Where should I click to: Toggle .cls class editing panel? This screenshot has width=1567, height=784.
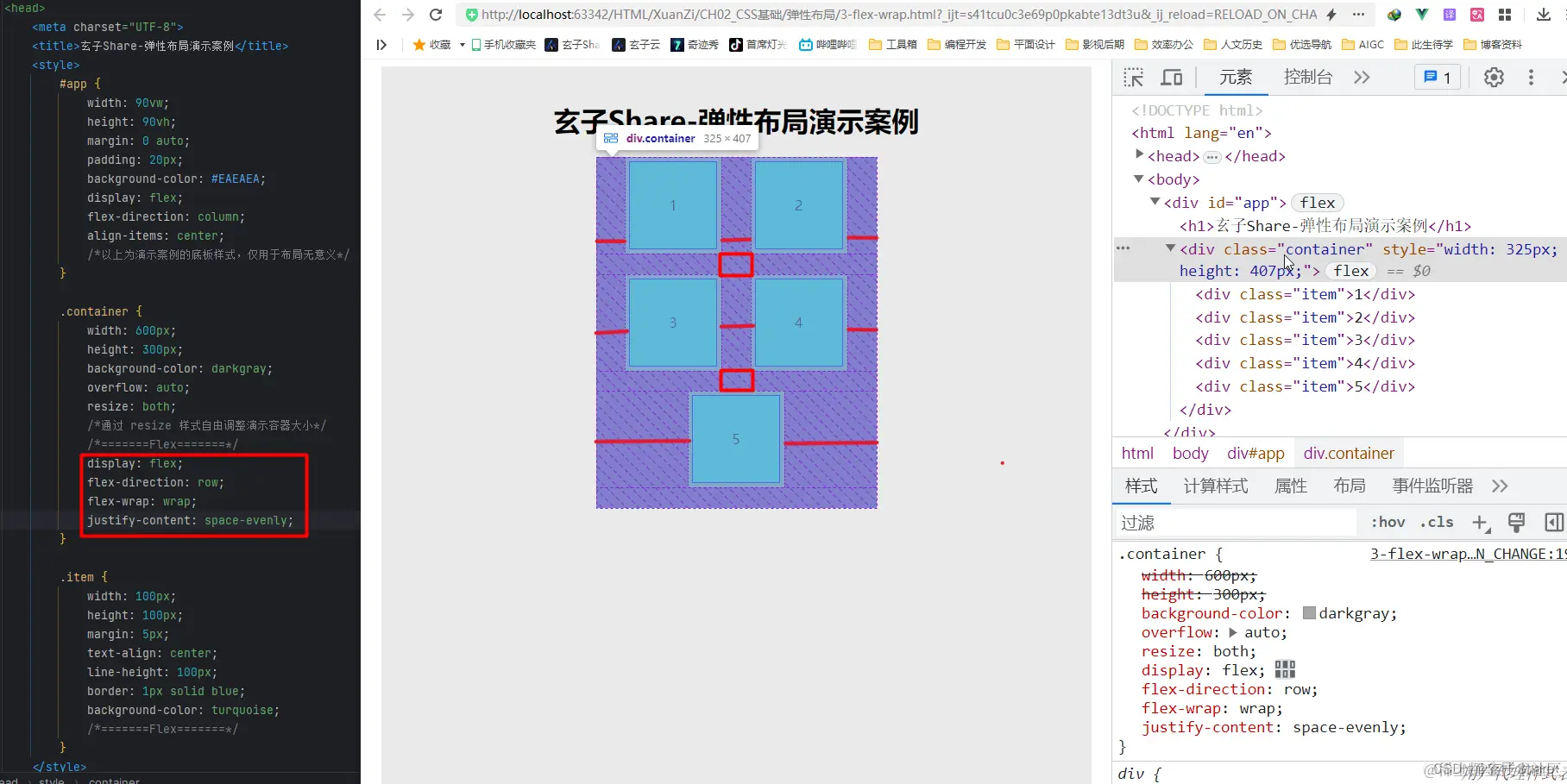click(1436, 522)
